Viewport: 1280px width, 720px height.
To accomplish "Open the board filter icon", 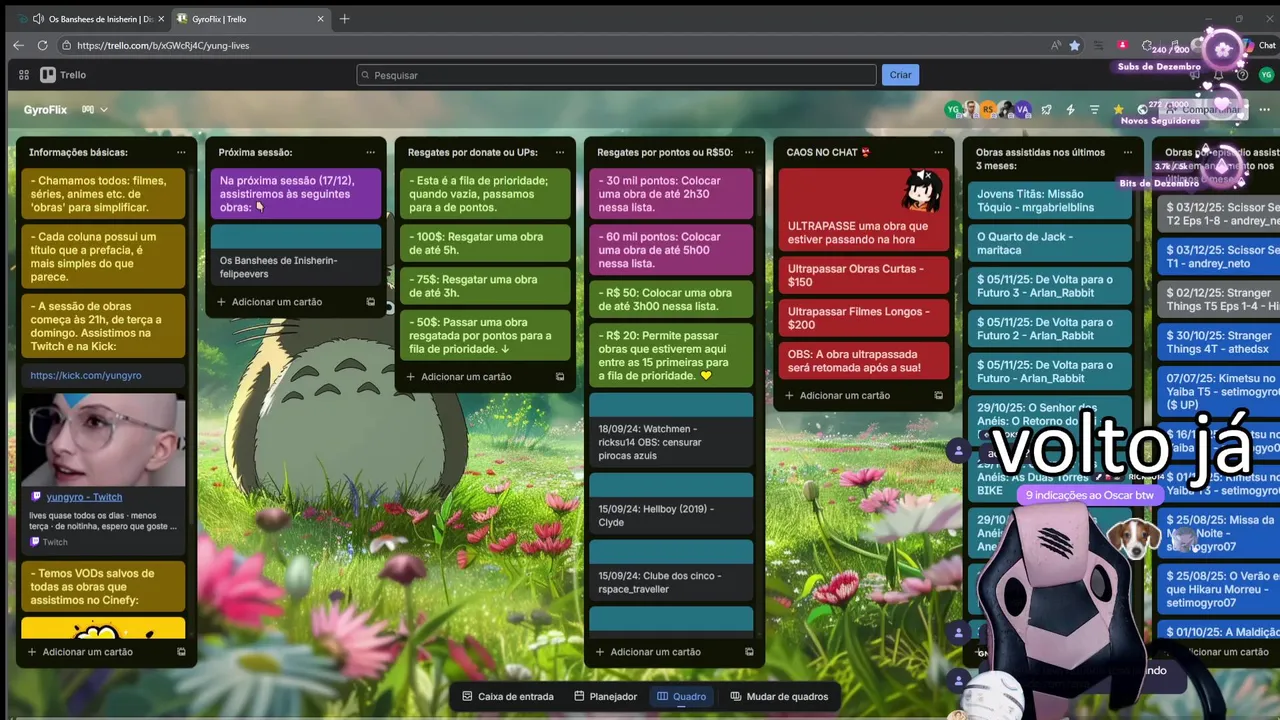I will [x=1094, y=110].
